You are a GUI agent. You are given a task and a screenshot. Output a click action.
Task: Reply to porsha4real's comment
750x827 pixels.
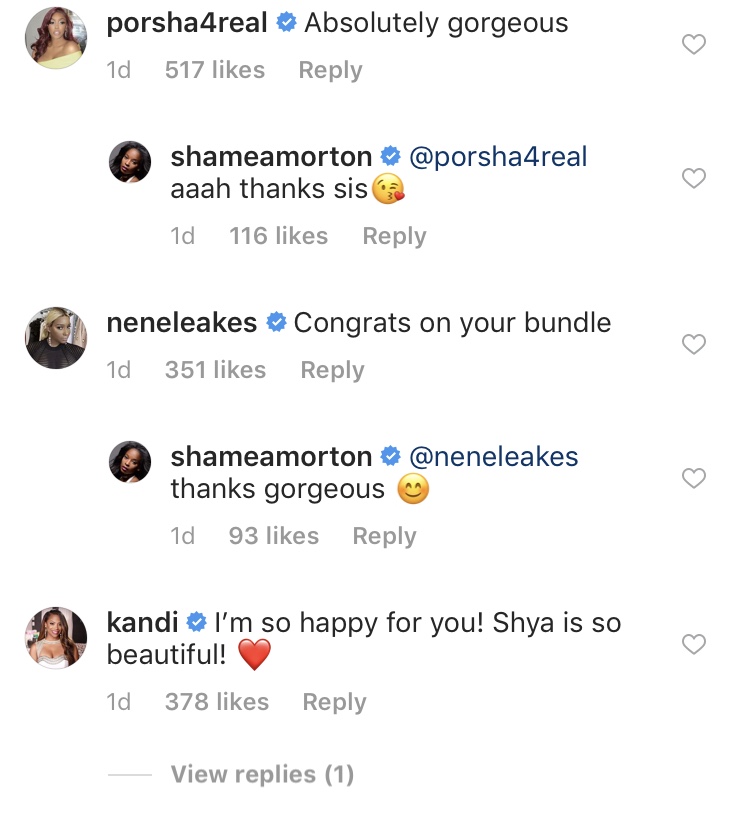tap(330, 70)
